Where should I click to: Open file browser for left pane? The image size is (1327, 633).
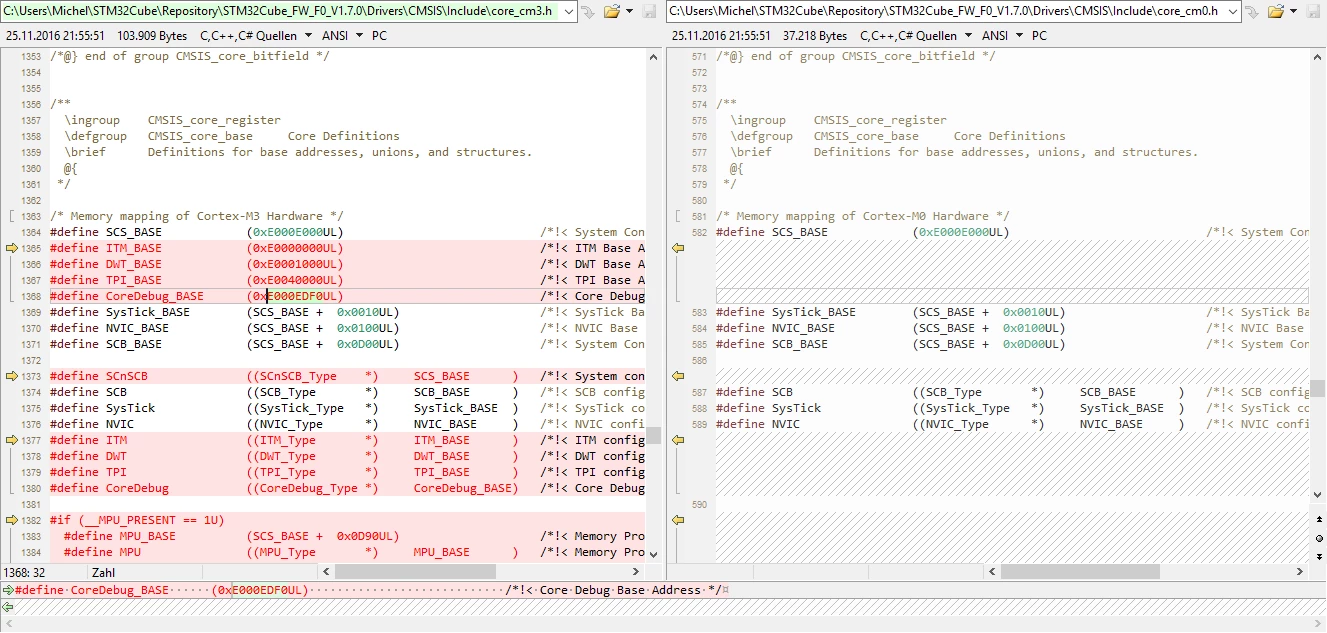[x=611, y=12]
